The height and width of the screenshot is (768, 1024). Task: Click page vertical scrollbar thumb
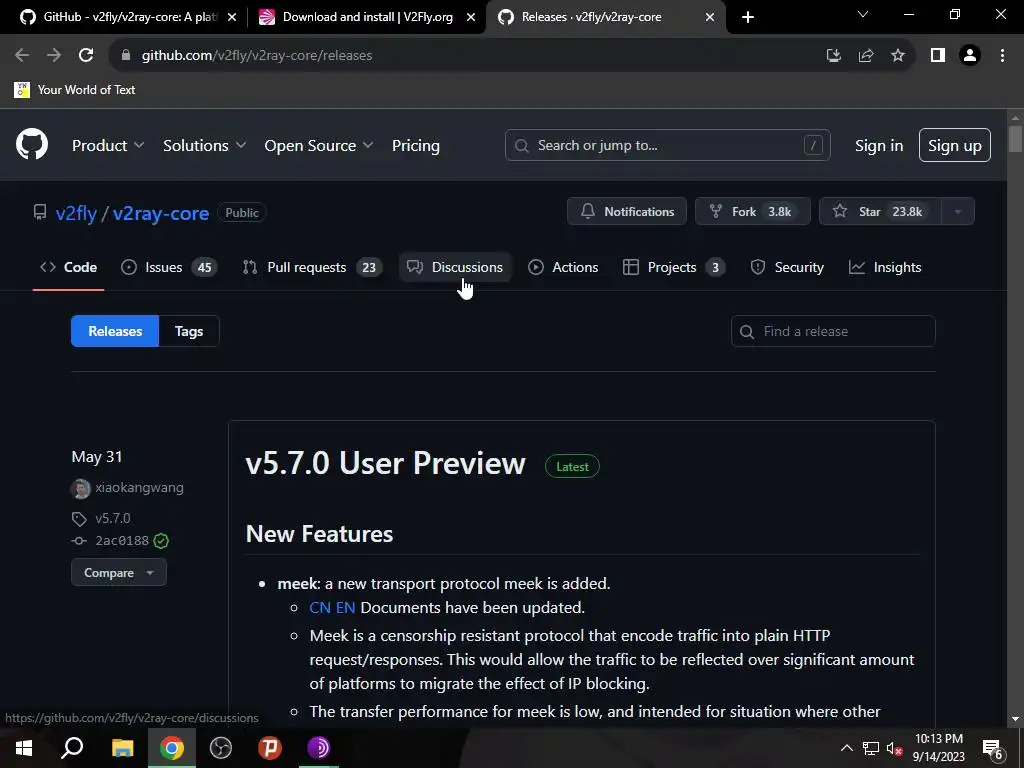pos(1015,139)
